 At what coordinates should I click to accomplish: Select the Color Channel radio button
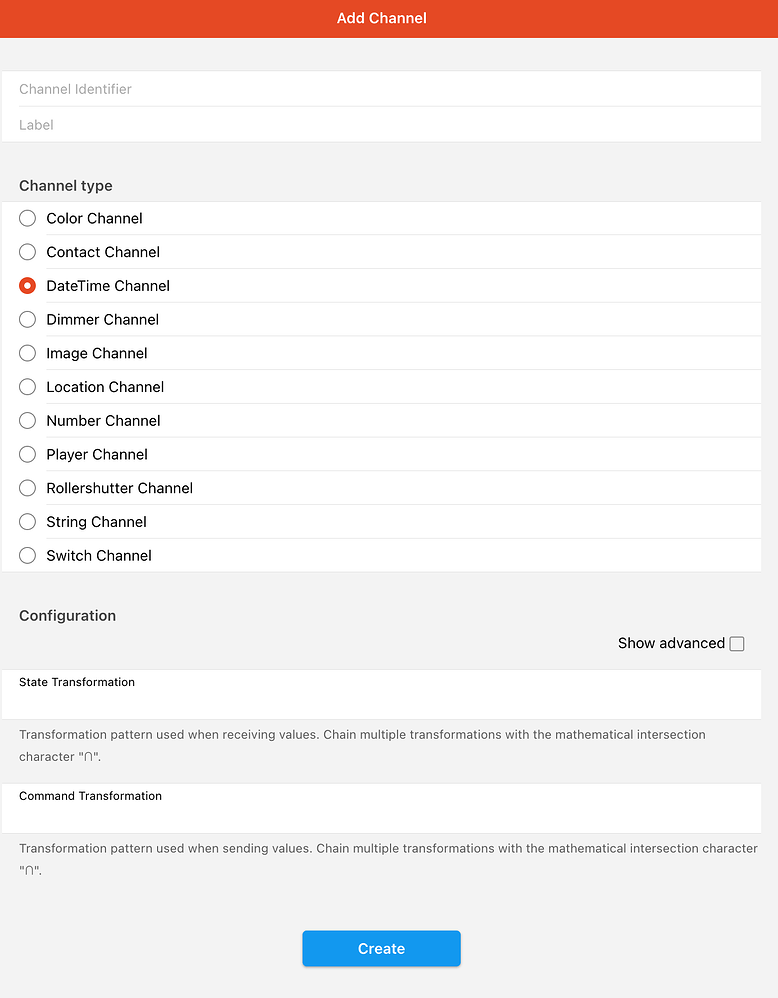pyautogui.click(x=28, y=218)
